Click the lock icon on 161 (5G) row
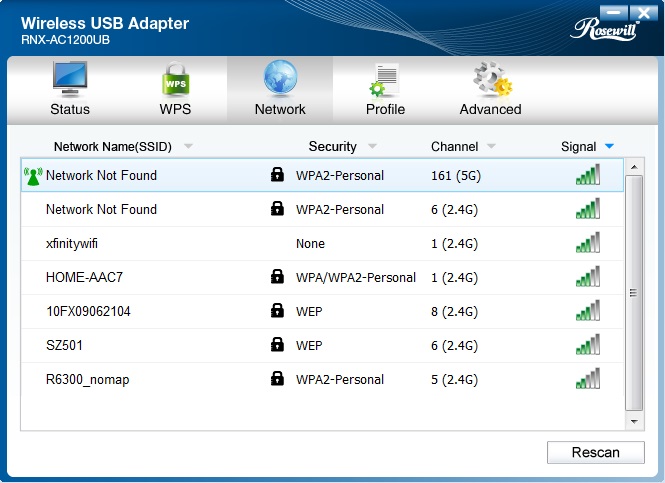This screenshot has width=665, height=483. click(x=277, y=174)
